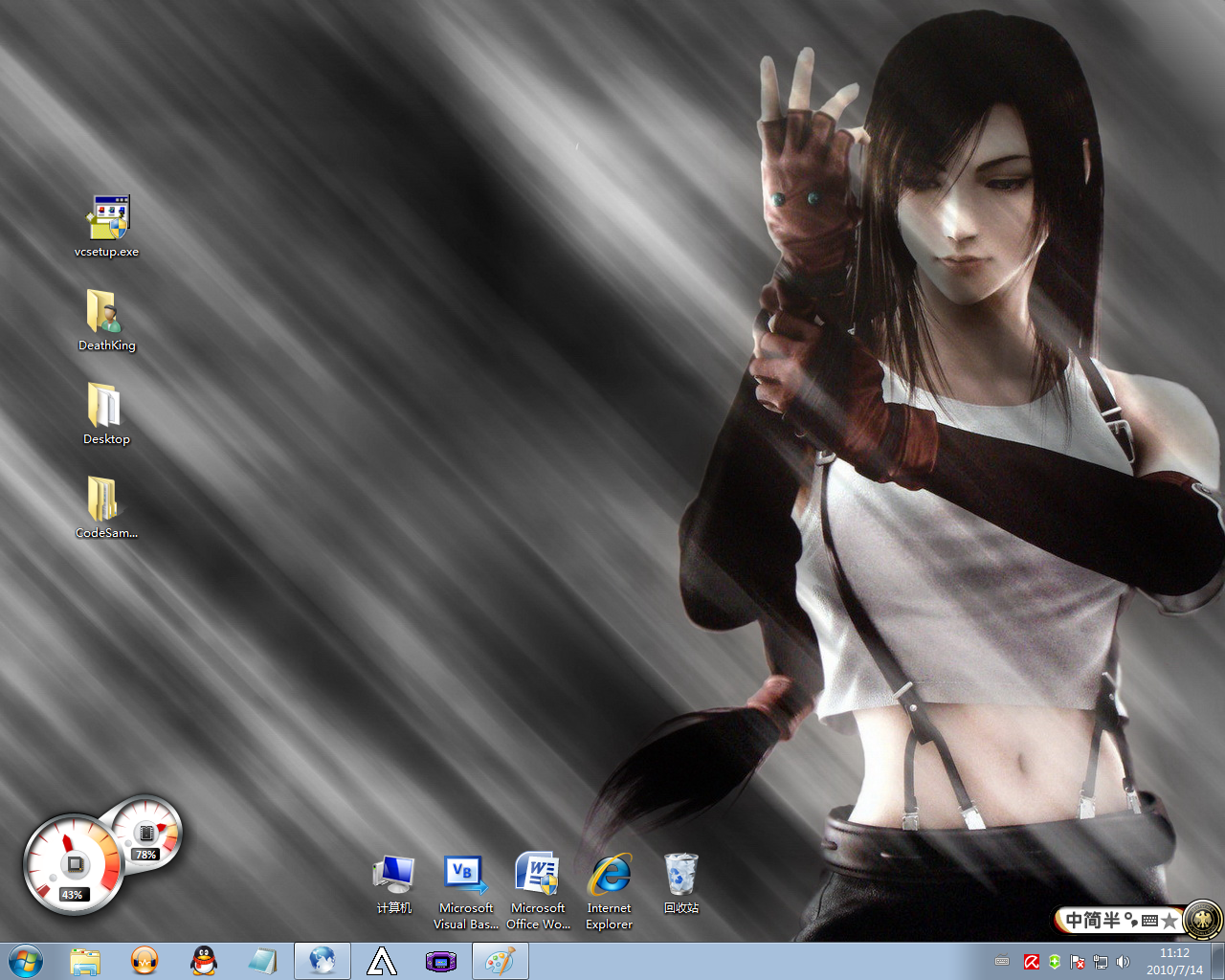Switch to the Paint palette taskbar window
Image resolution: width=1225 pixels, height=980 pixels.
pos(501,961)
